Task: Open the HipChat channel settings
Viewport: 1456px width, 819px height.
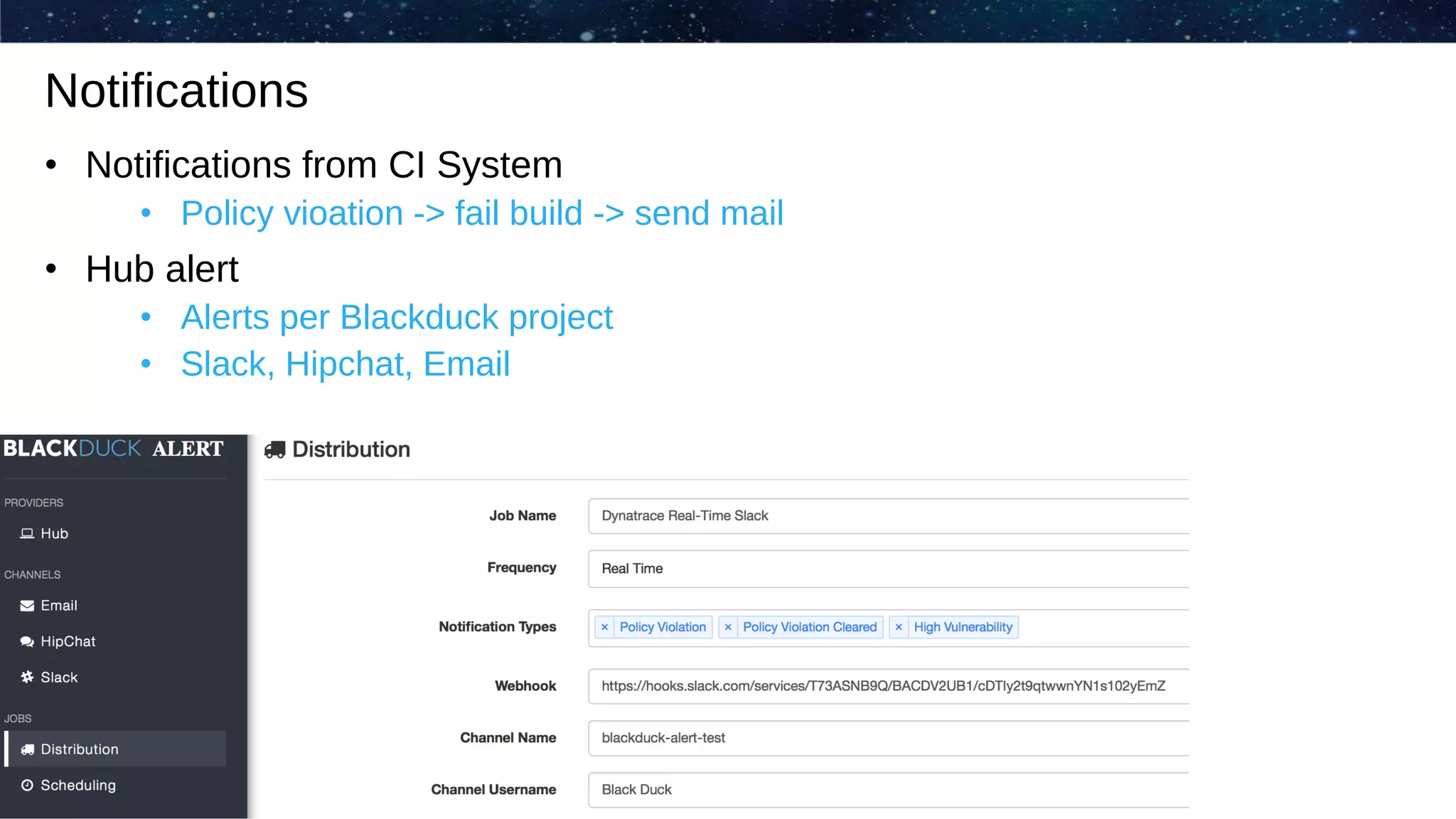Action: tap(68, 642)
